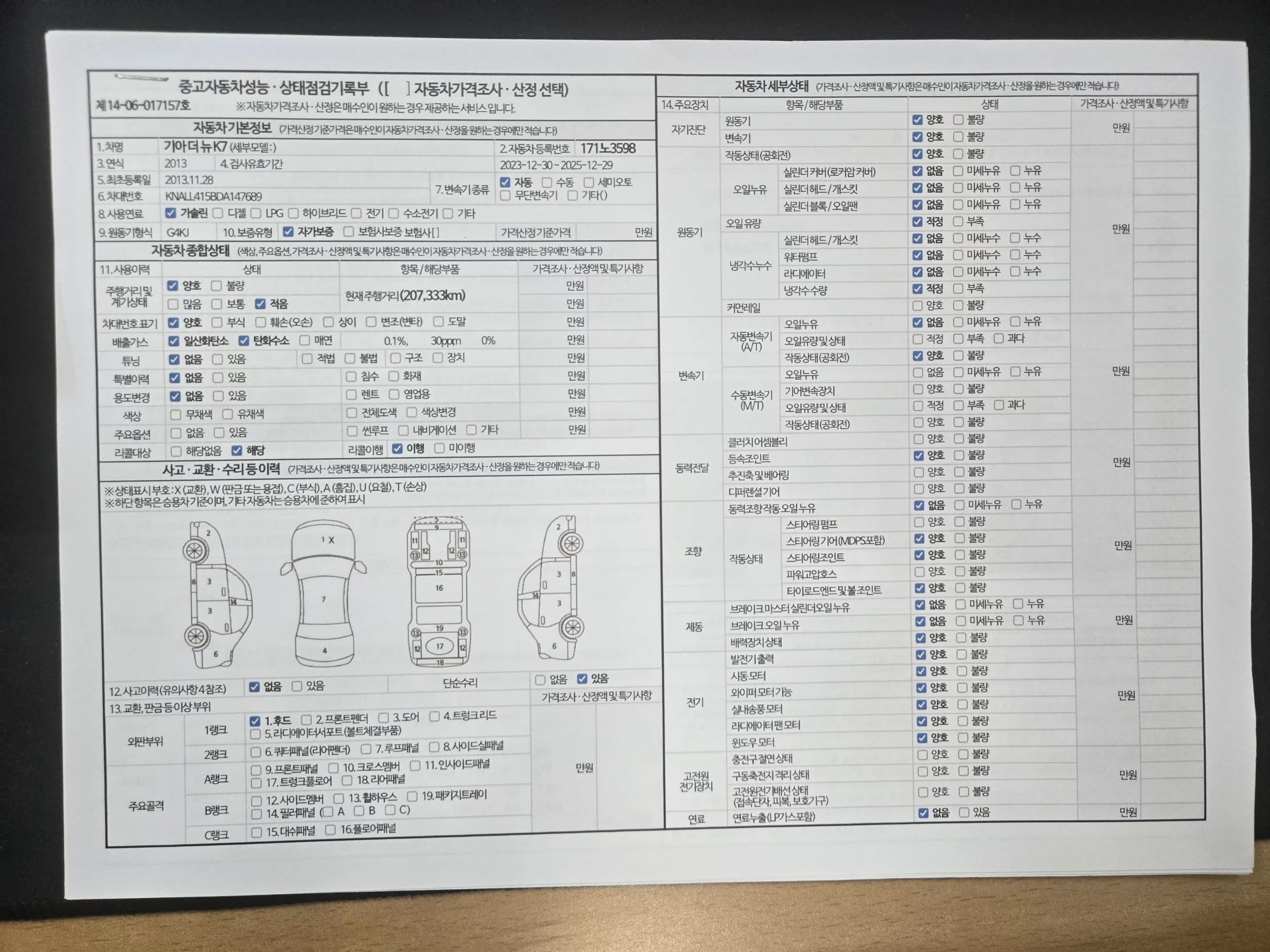1270x952 pixels.
Task: Click the 207,333km mileage field
Action: click(x=432, y=295)
